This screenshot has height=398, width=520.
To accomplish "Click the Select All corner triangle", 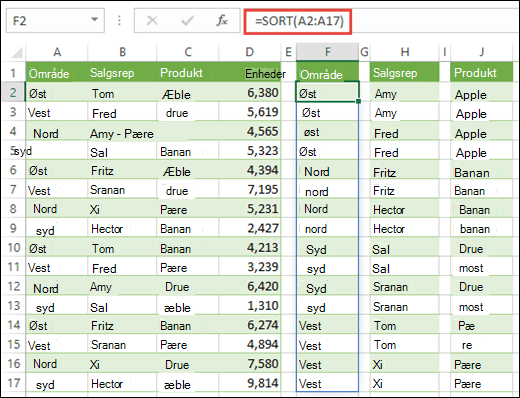I will click(16, 52).
